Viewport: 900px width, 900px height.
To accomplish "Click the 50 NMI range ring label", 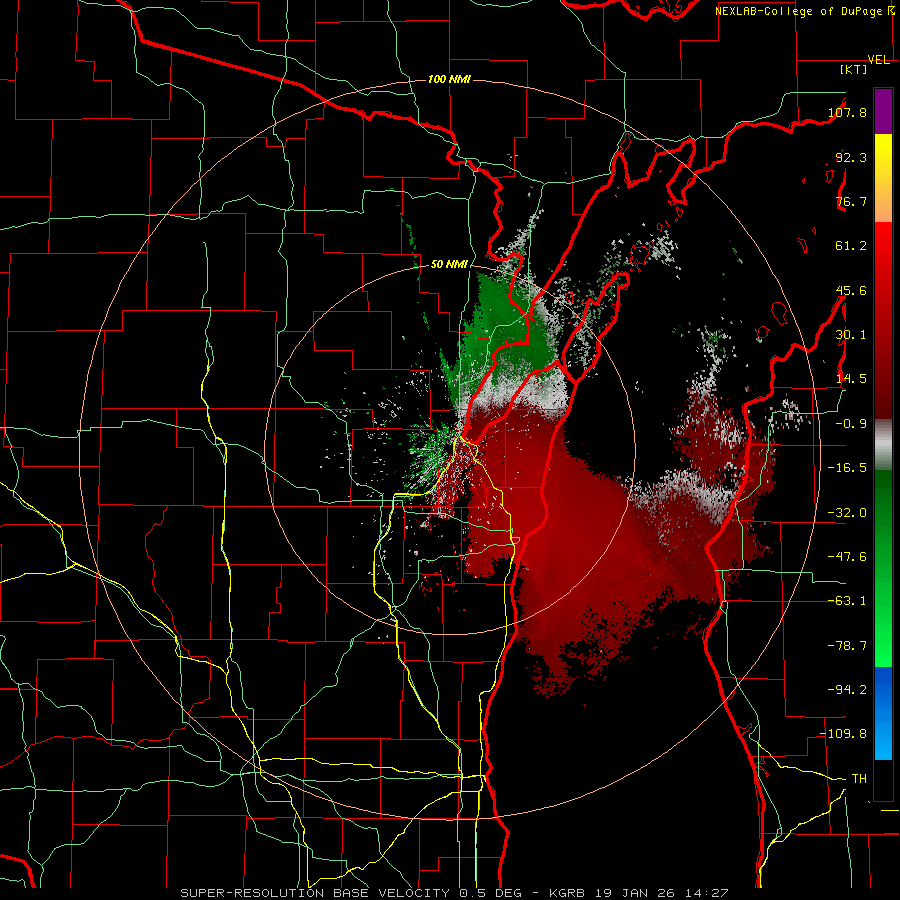I will [x=449, y=265].
